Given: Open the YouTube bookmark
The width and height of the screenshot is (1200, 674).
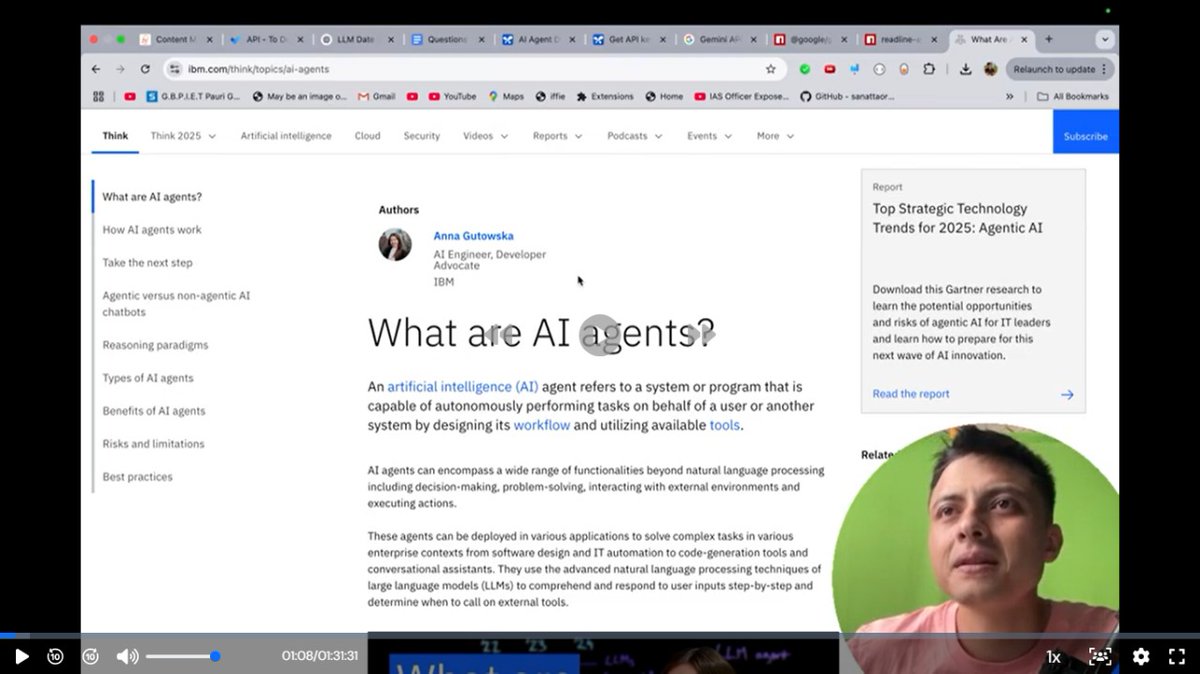Looking at the screenshot, I should click(452, 97).
